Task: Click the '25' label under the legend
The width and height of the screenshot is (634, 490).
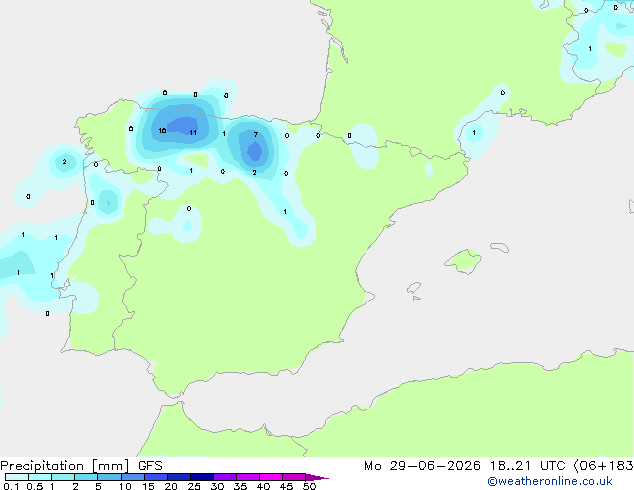Action: [194, 486]
